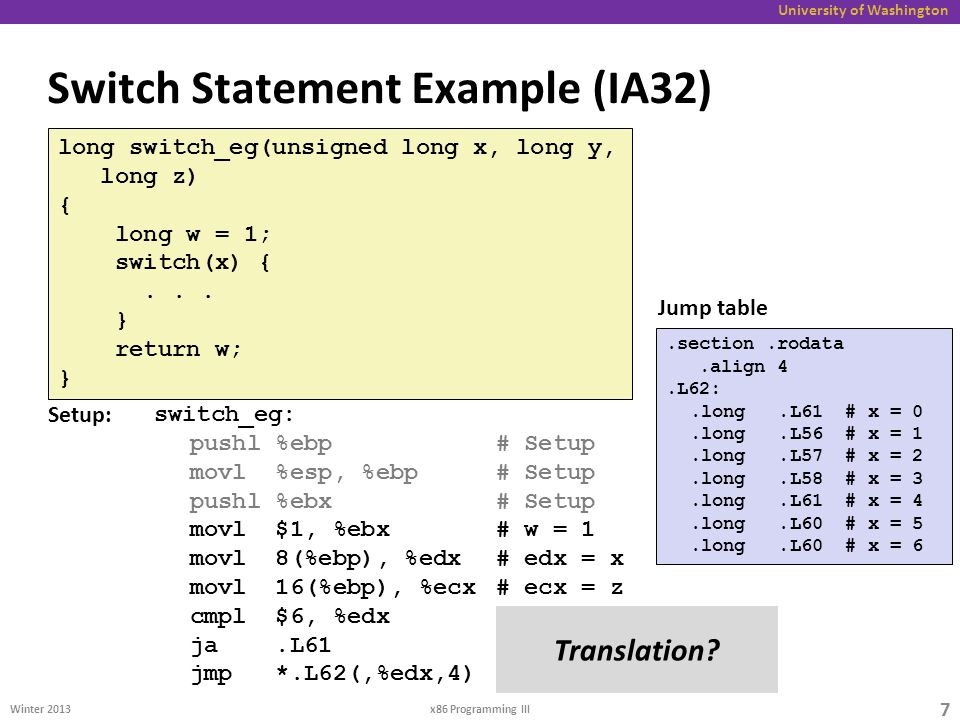The width and height of the screenshot is (960, 720).
Task: Click the ".L57" entry for x = 2
Action: [x=801, y=456]
